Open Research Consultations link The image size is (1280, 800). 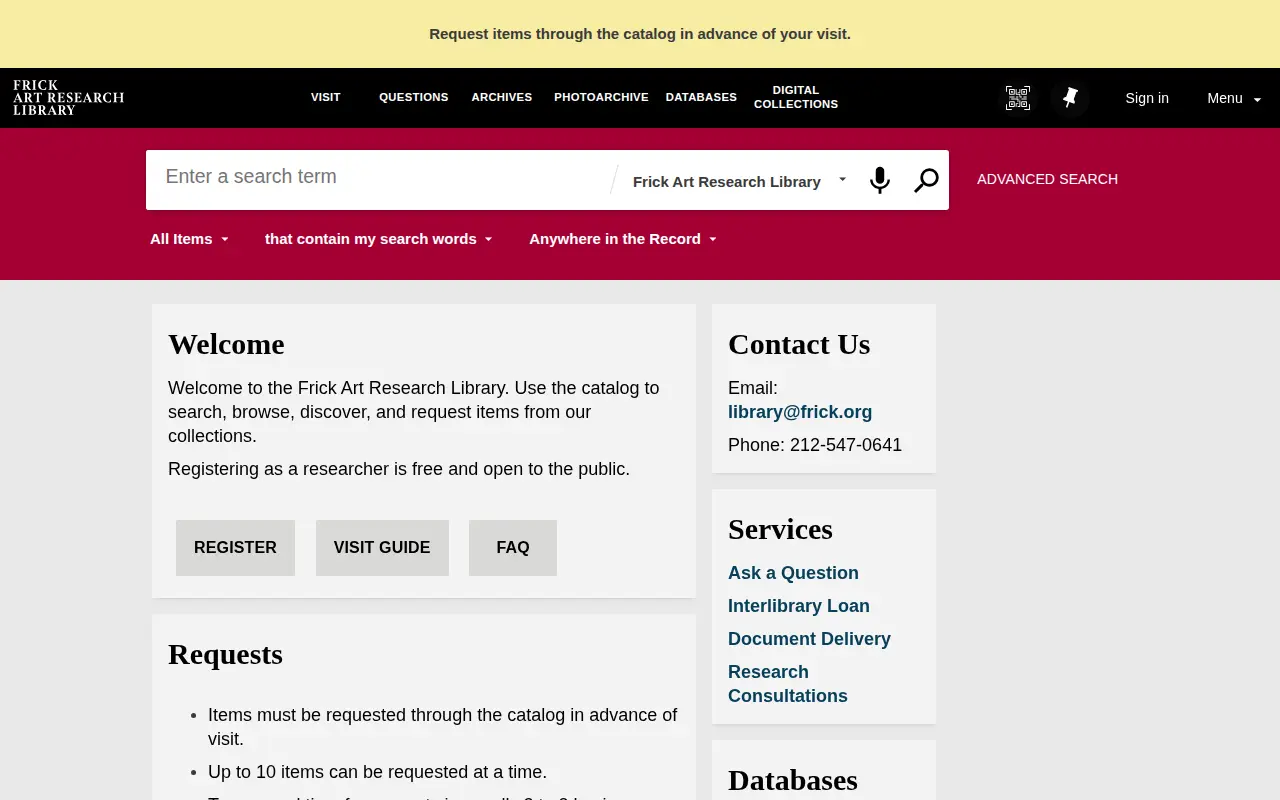[788, 684]
